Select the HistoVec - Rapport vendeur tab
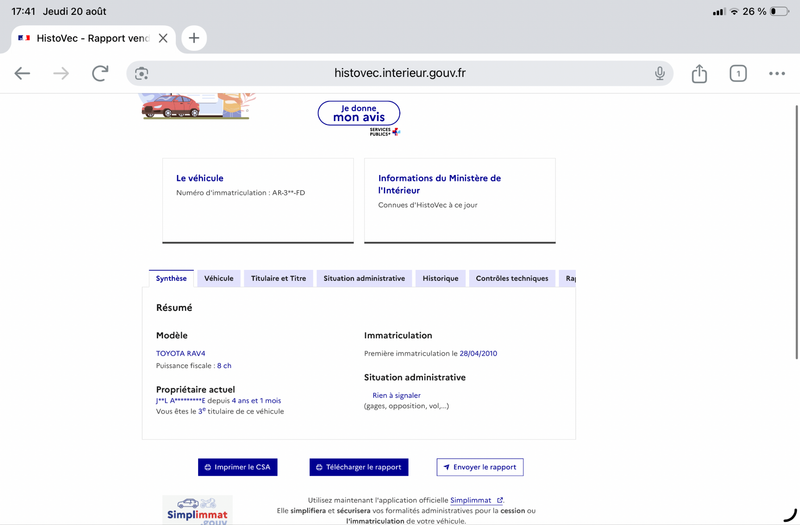The height and width of the screenshot is (525, 800). pyautogui.click(x=93, y=38)
